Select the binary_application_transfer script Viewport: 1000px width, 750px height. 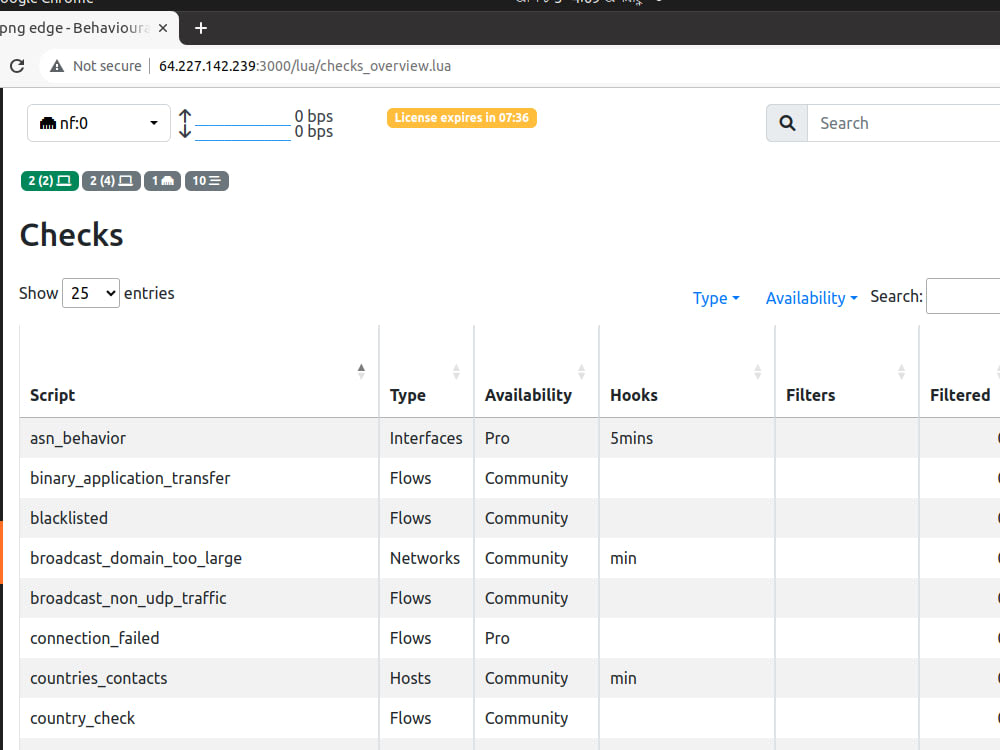[x=130, y=478]
